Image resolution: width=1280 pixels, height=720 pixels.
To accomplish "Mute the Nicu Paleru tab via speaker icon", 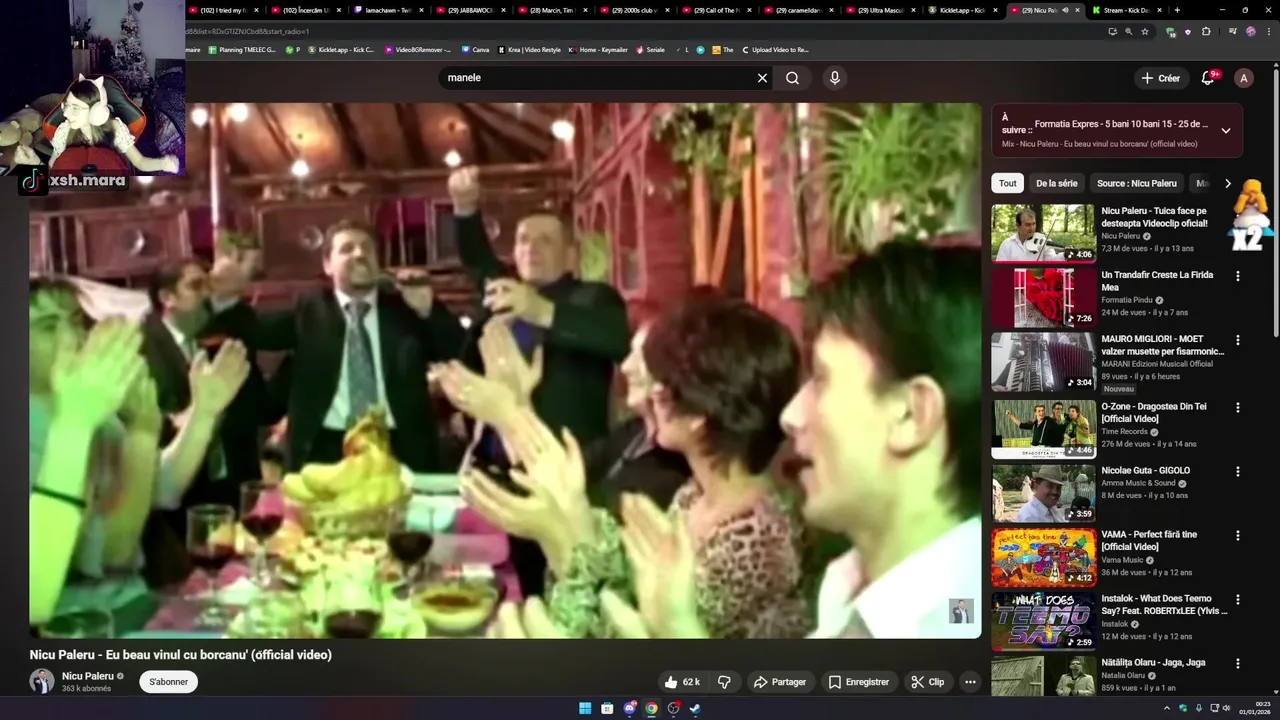I will pos(1065,10).
